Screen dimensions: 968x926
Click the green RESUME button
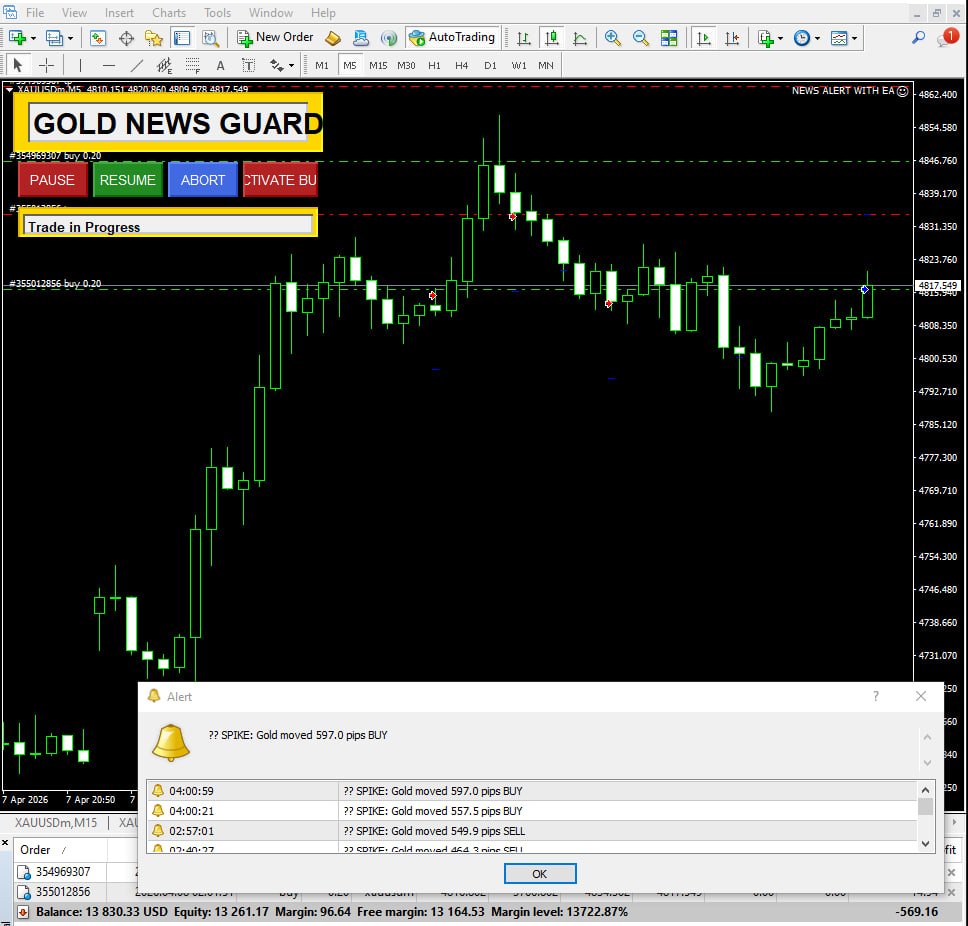128,180
